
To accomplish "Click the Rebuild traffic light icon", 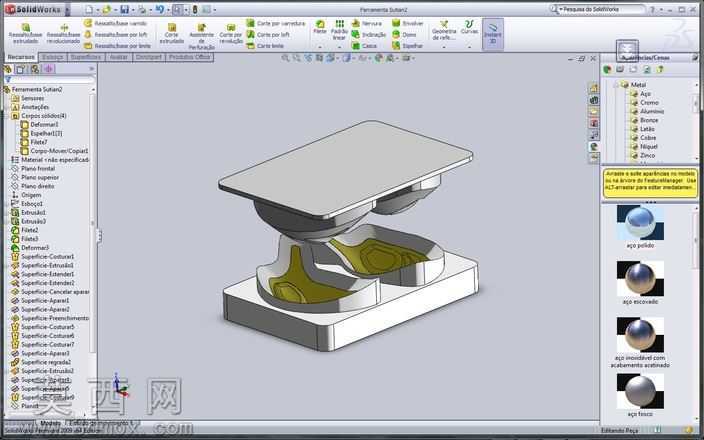I will tap(195, 9).
